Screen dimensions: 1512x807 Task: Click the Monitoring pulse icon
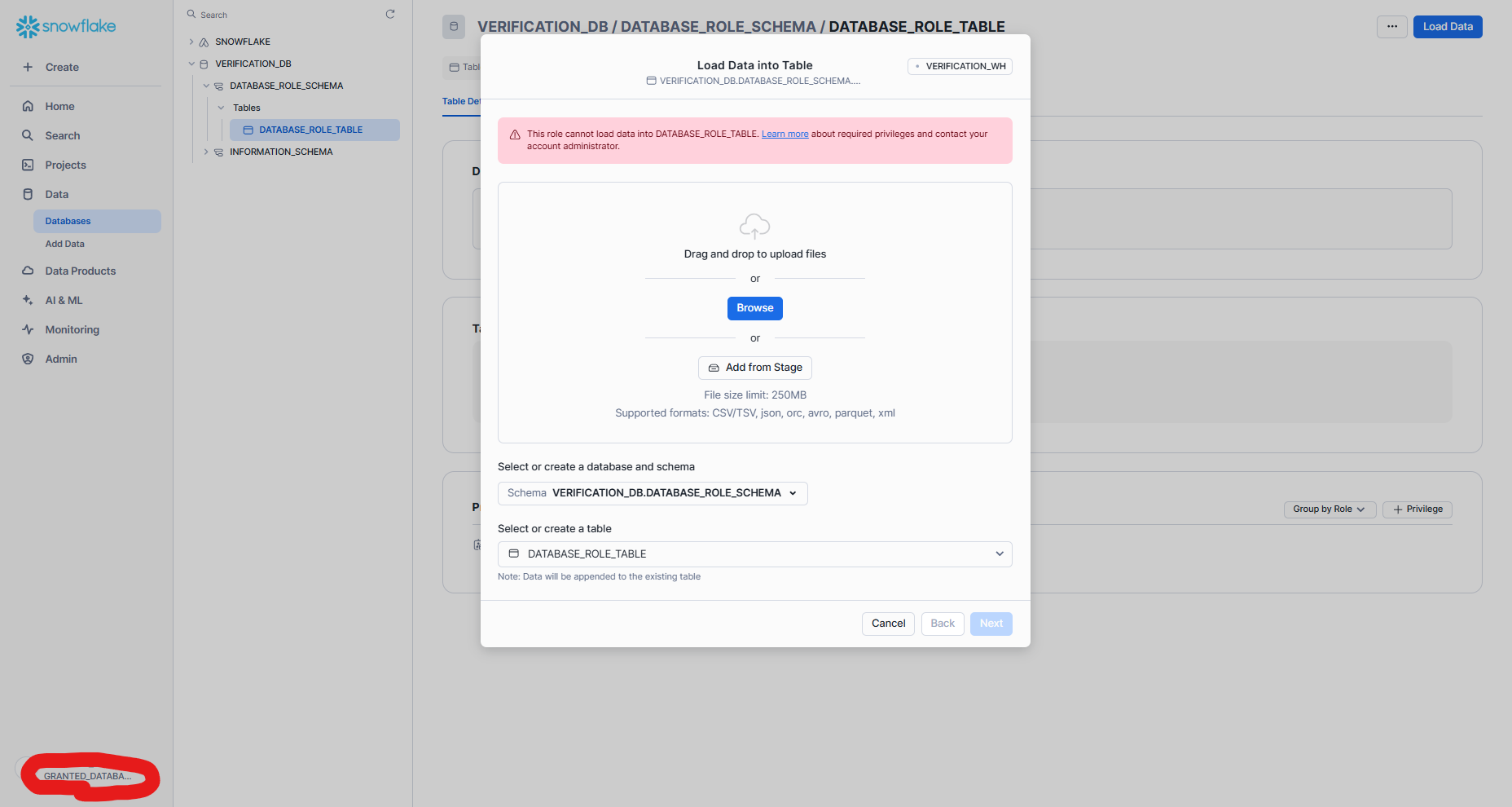point(28,329)
